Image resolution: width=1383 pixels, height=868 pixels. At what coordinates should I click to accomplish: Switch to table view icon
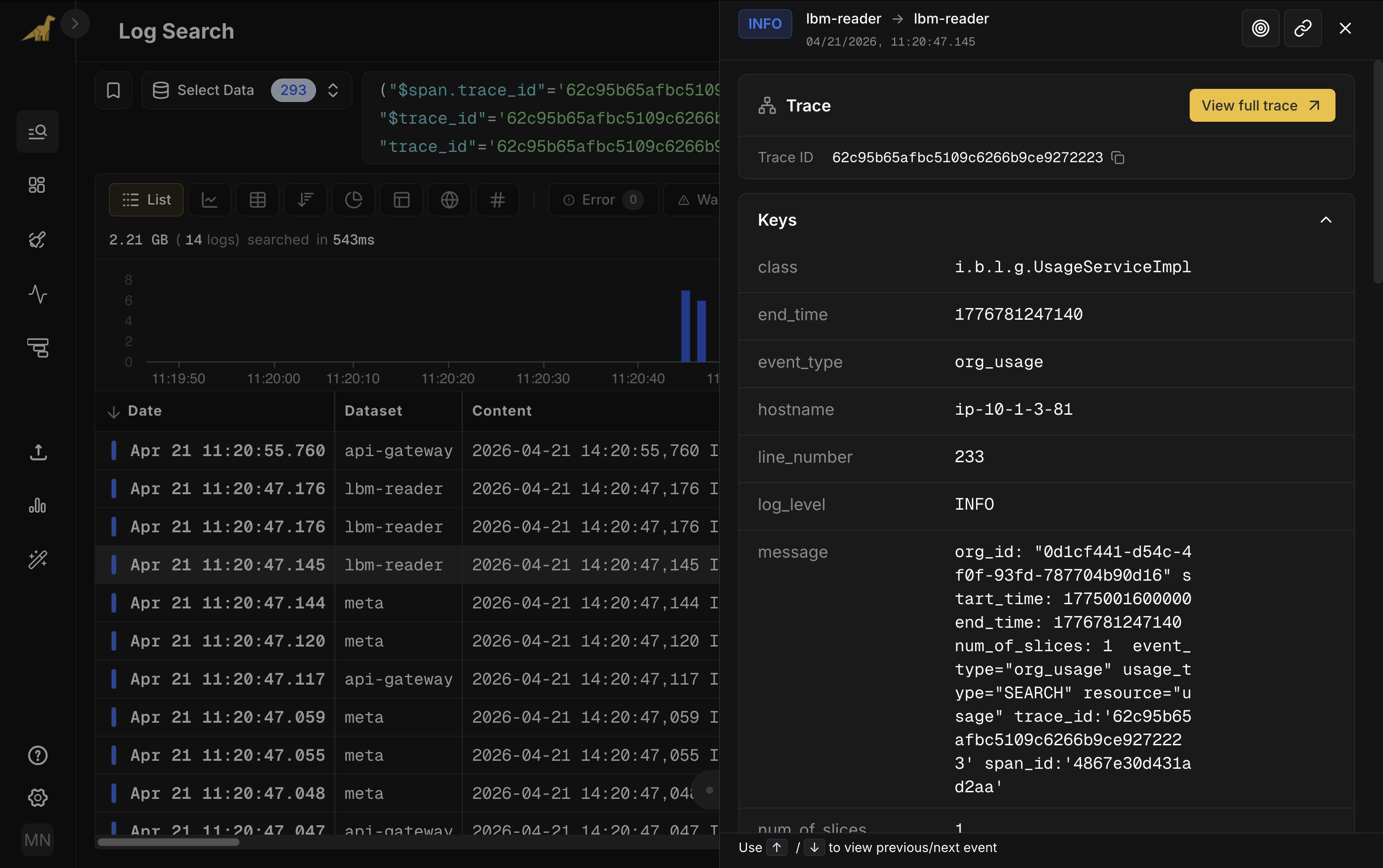coord(257,200)
